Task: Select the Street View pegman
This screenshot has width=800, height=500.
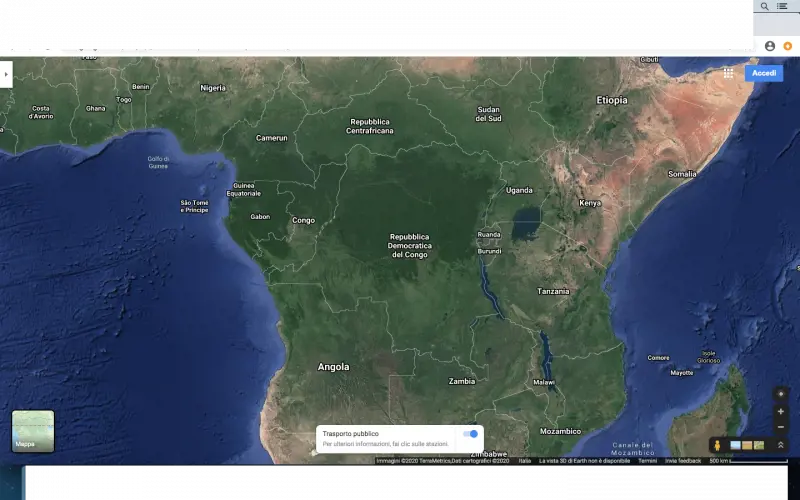Action: tap(717, 445)
